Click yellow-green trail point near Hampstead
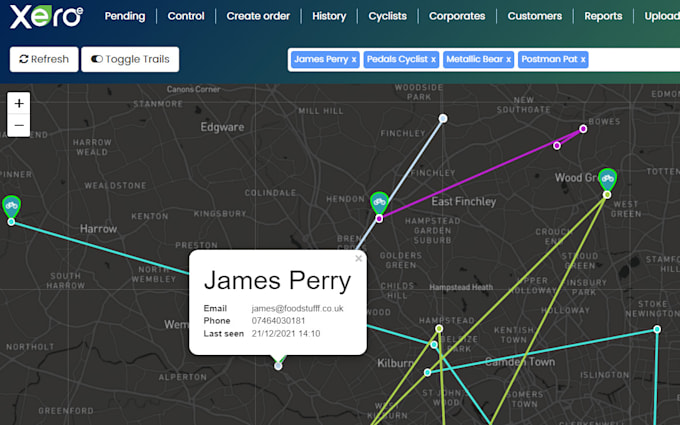Screen dimensions: 680x425 439,329
